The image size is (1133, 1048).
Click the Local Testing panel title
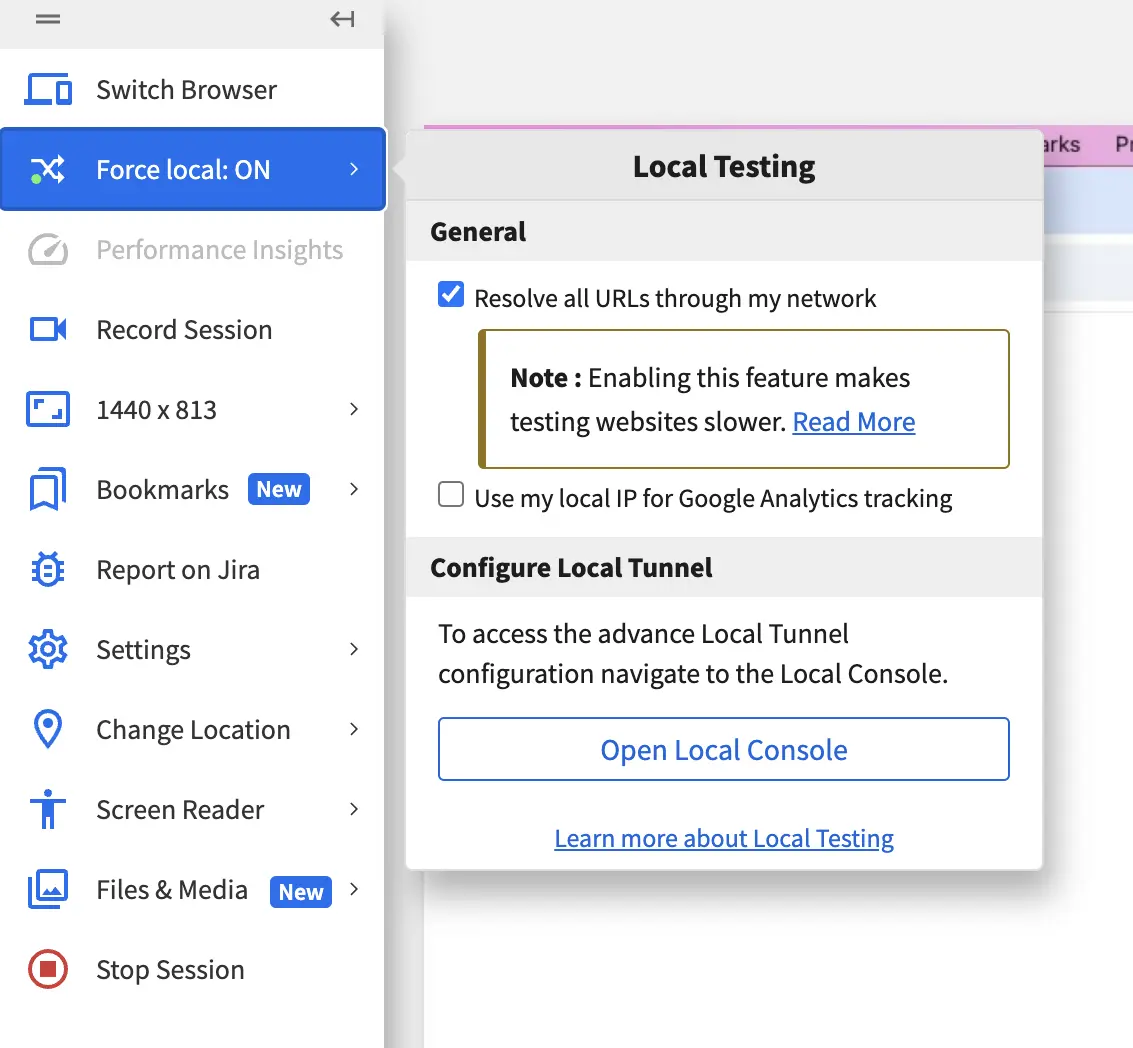click(723, 167)
